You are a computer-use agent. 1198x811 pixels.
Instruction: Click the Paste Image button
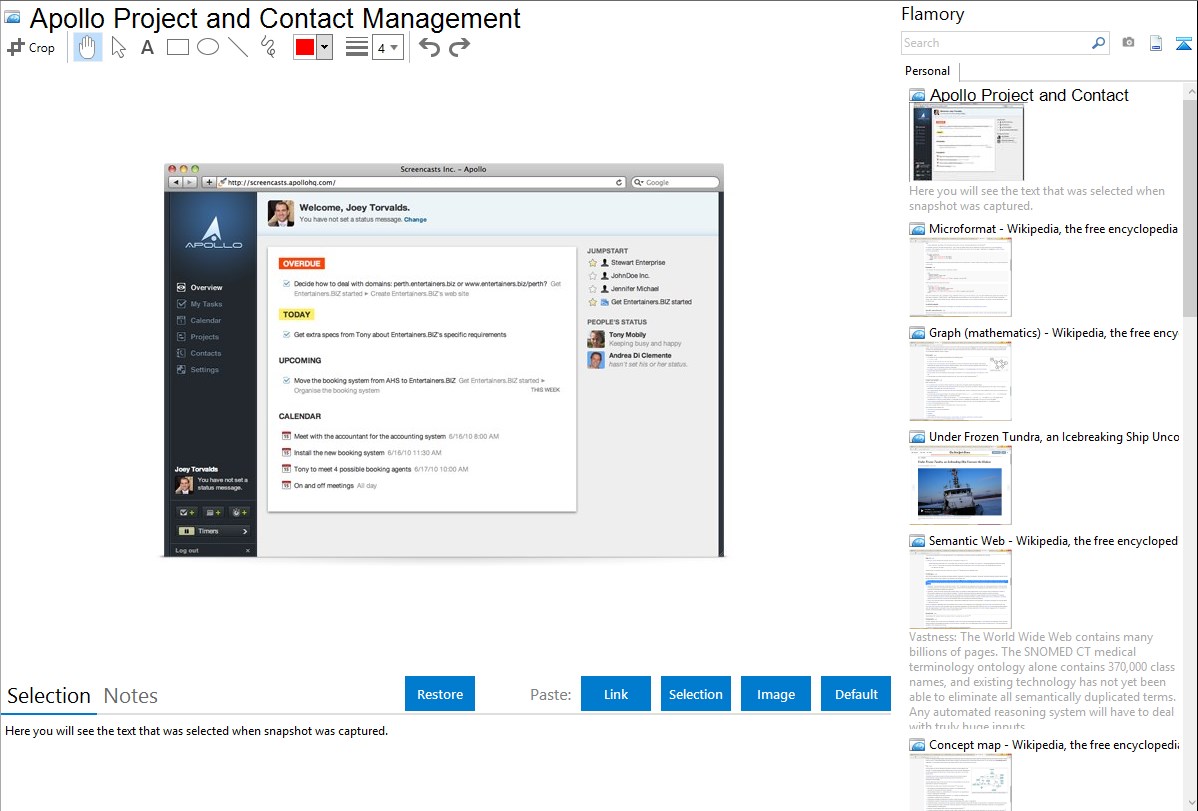click(x=775, y=694)
